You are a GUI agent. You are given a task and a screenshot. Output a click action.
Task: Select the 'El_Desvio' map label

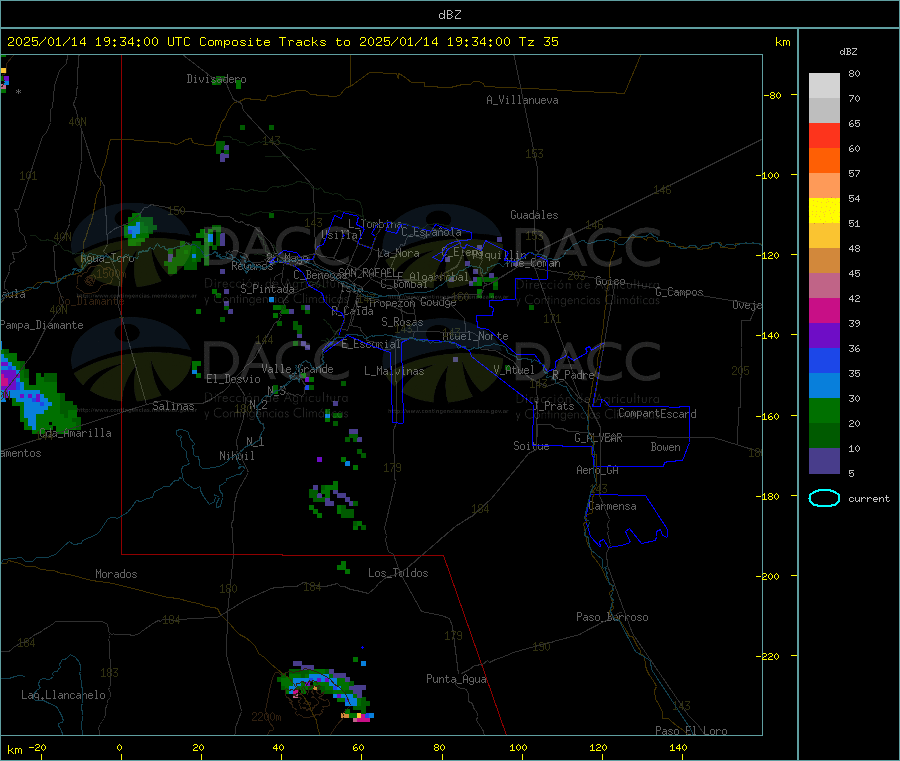tap(234, 379)
